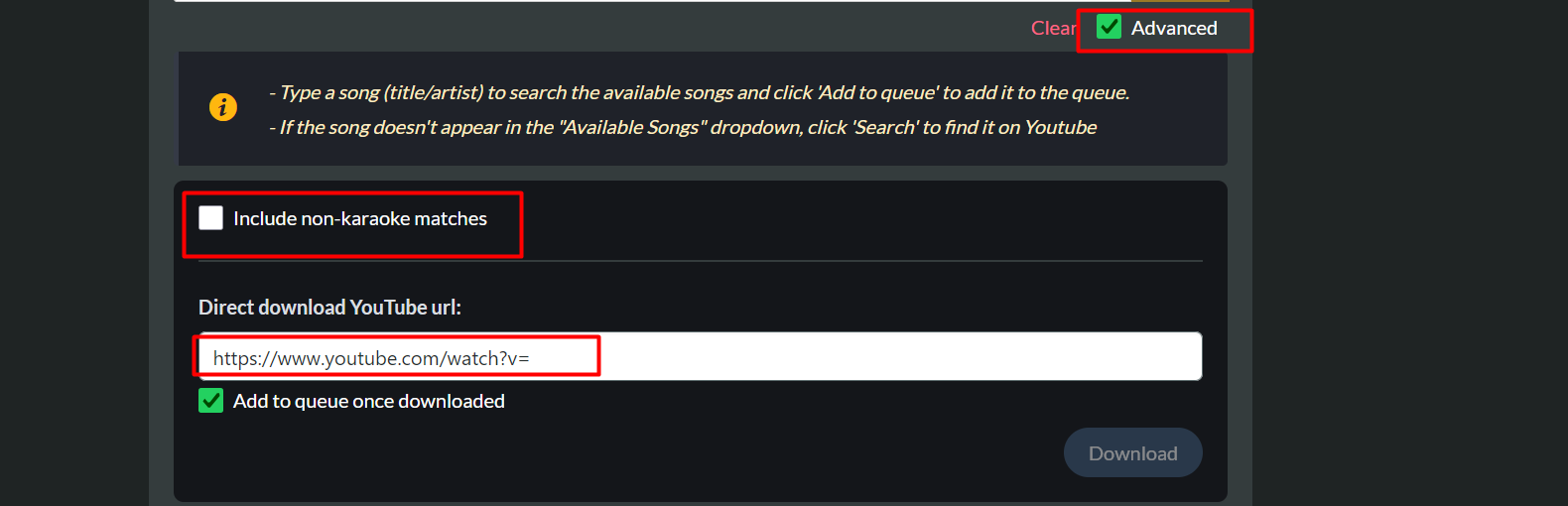Click the 'https://www.youtube.com/watch?v=' placeholder text
The width and height of the screenshot is (1568, 506).
click(371, 358)
